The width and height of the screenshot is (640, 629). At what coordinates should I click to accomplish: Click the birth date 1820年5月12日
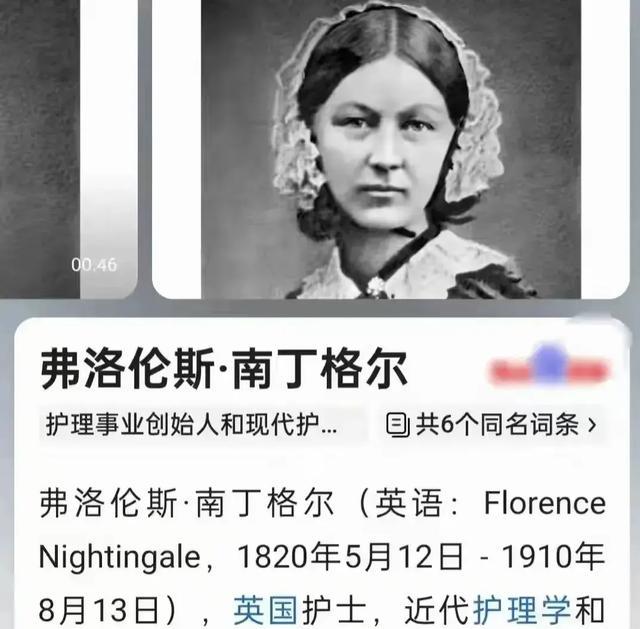[350, 557]
